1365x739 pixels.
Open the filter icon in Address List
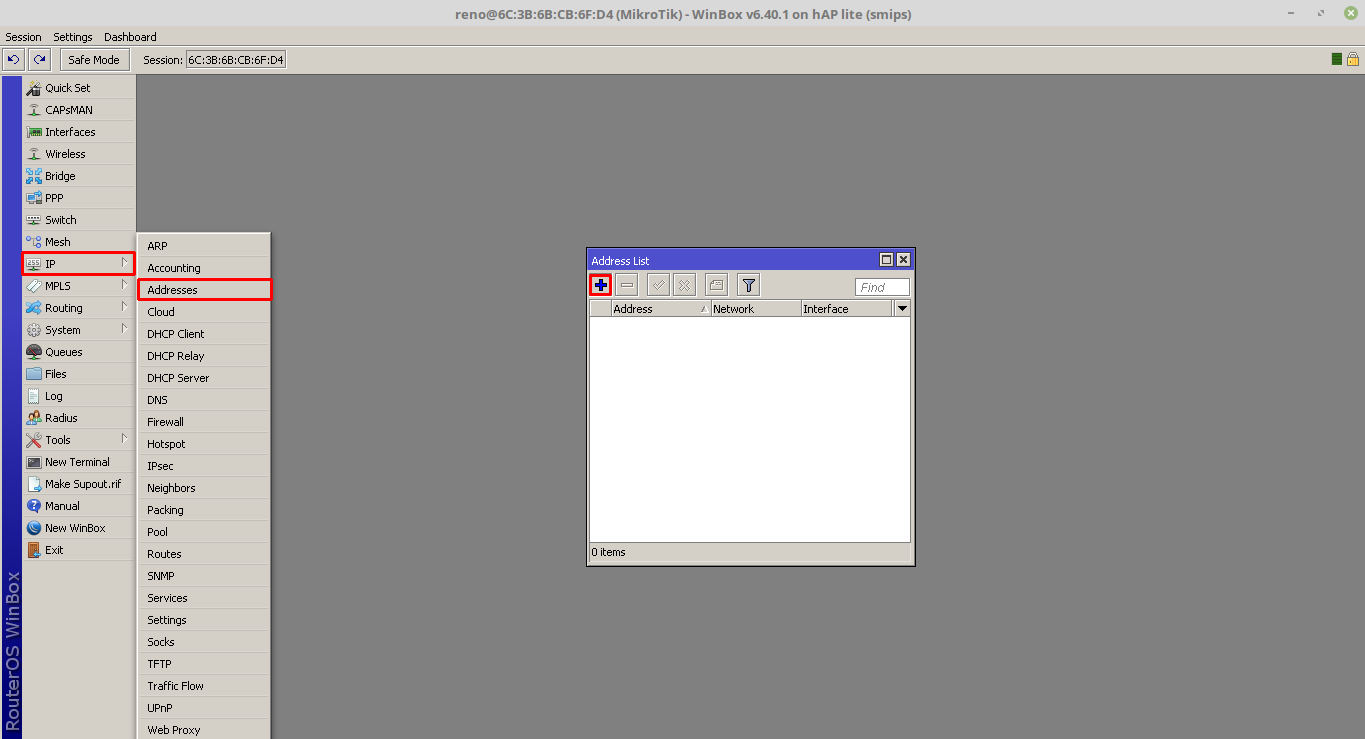pyautogui.click(x=747, y=284)
